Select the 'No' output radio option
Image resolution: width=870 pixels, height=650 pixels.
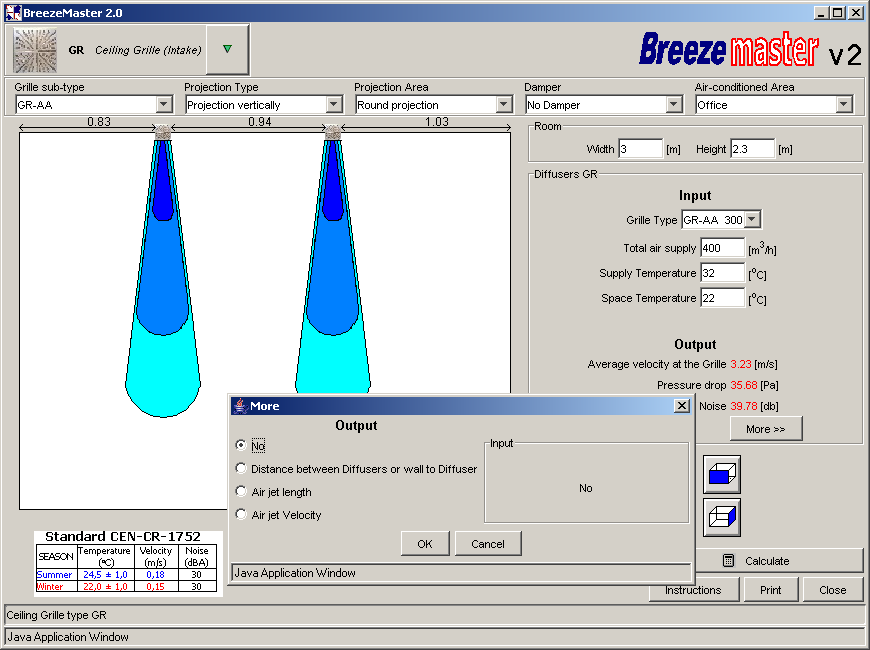coord(241,445)
